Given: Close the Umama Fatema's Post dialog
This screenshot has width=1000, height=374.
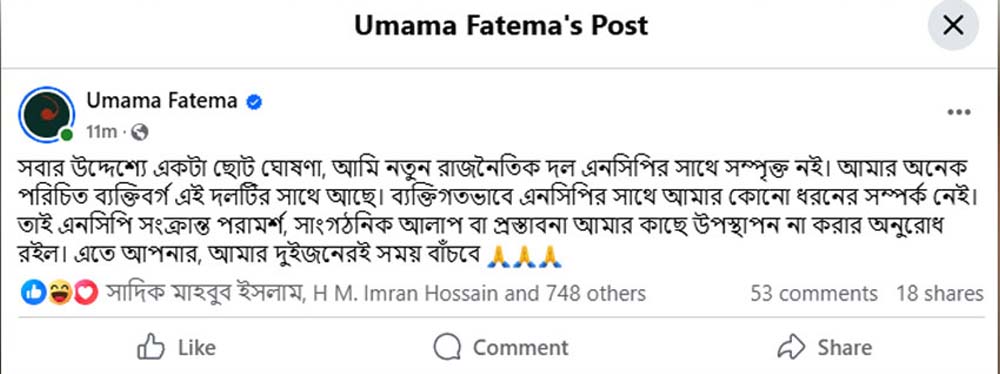Looking at the screenshot, I should 953,26.
